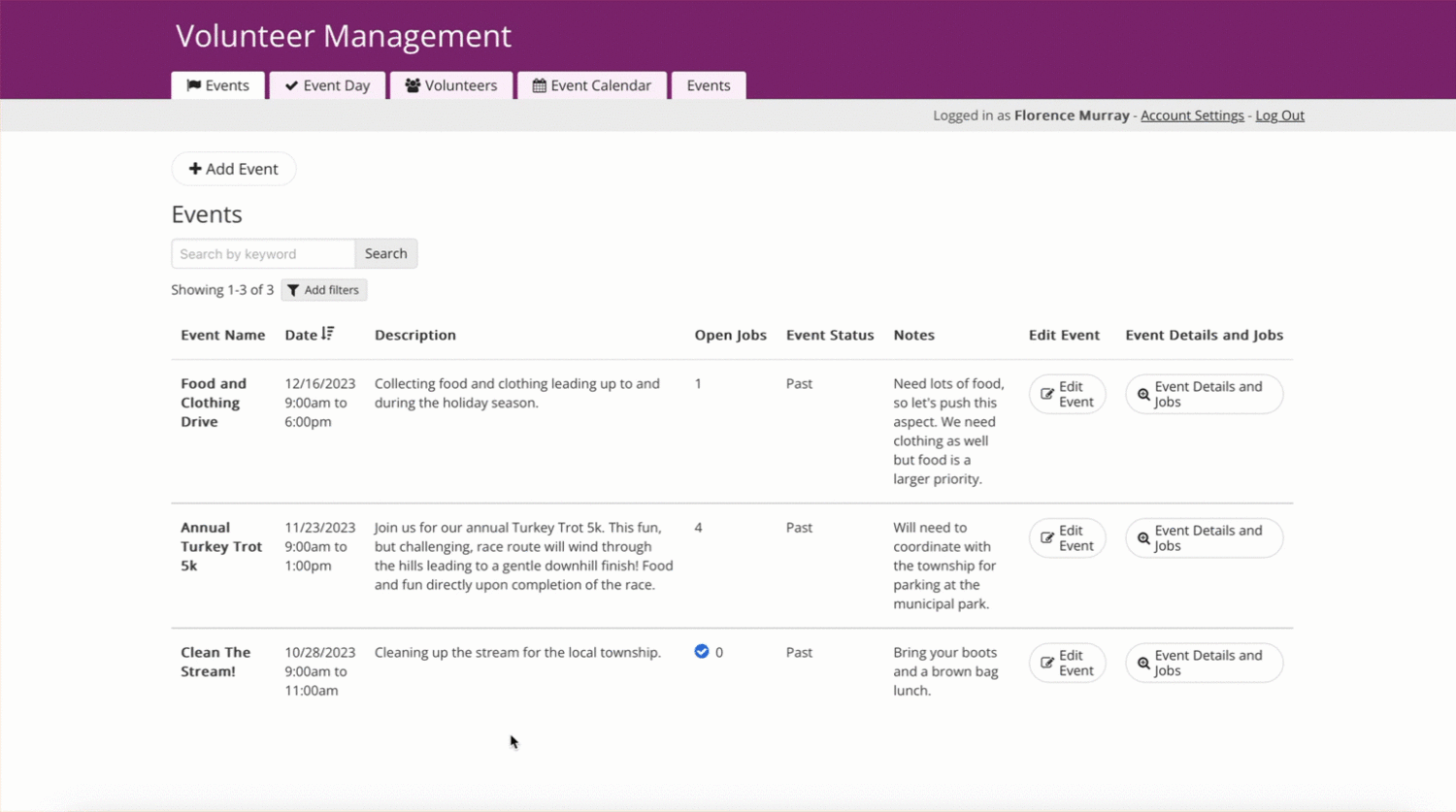Click the magnifier icon for Annual Turkey Trot 5k details
1456x812 pixels.
click(1143, 538)
